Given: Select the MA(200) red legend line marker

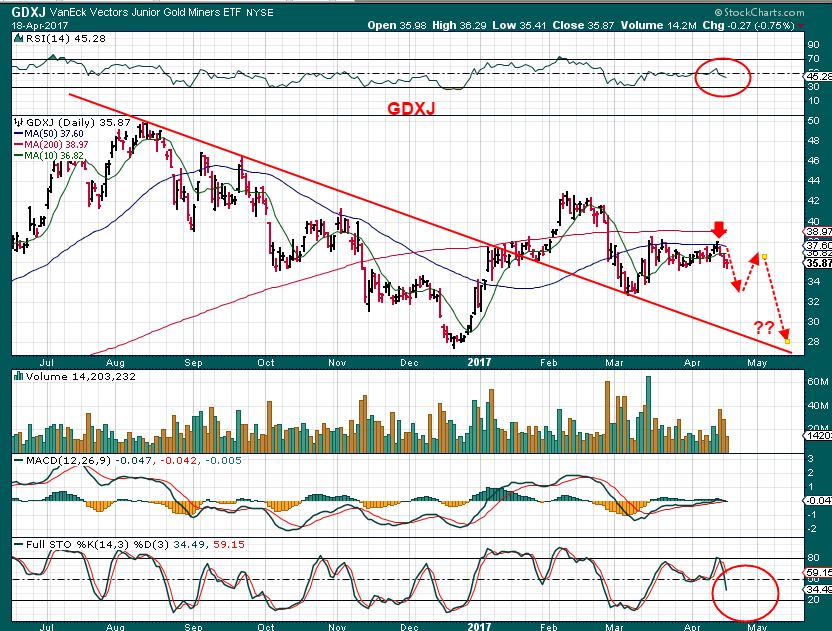Looking at the screenshot, I should 19,144.
